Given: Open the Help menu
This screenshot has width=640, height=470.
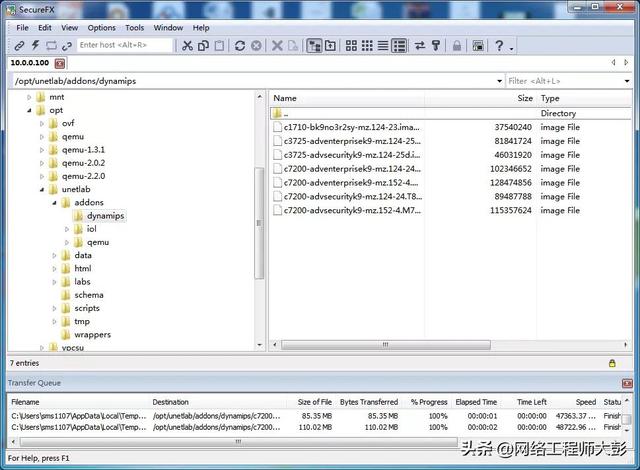Looking at the screenshot, I should [x=201, y=28].
